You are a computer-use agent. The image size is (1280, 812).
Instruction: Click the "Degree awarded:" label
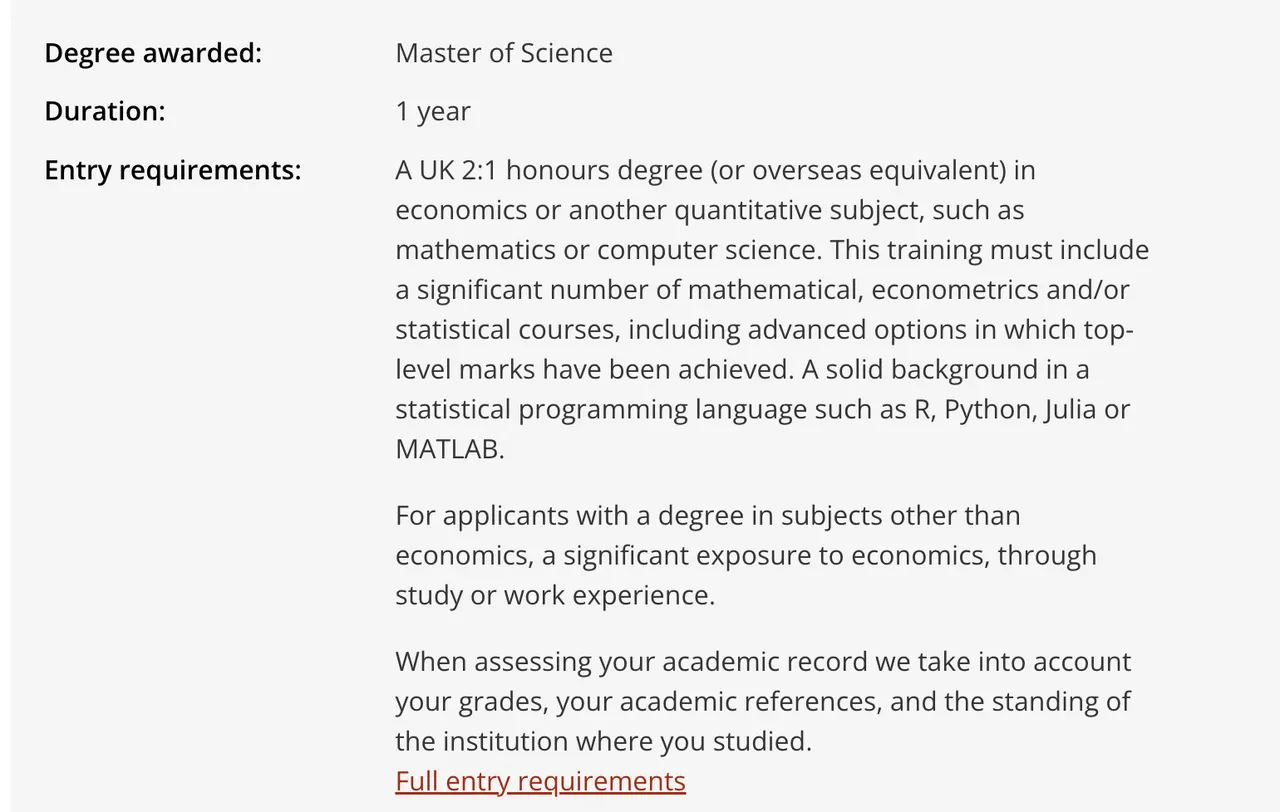click(x=153, y=53)
